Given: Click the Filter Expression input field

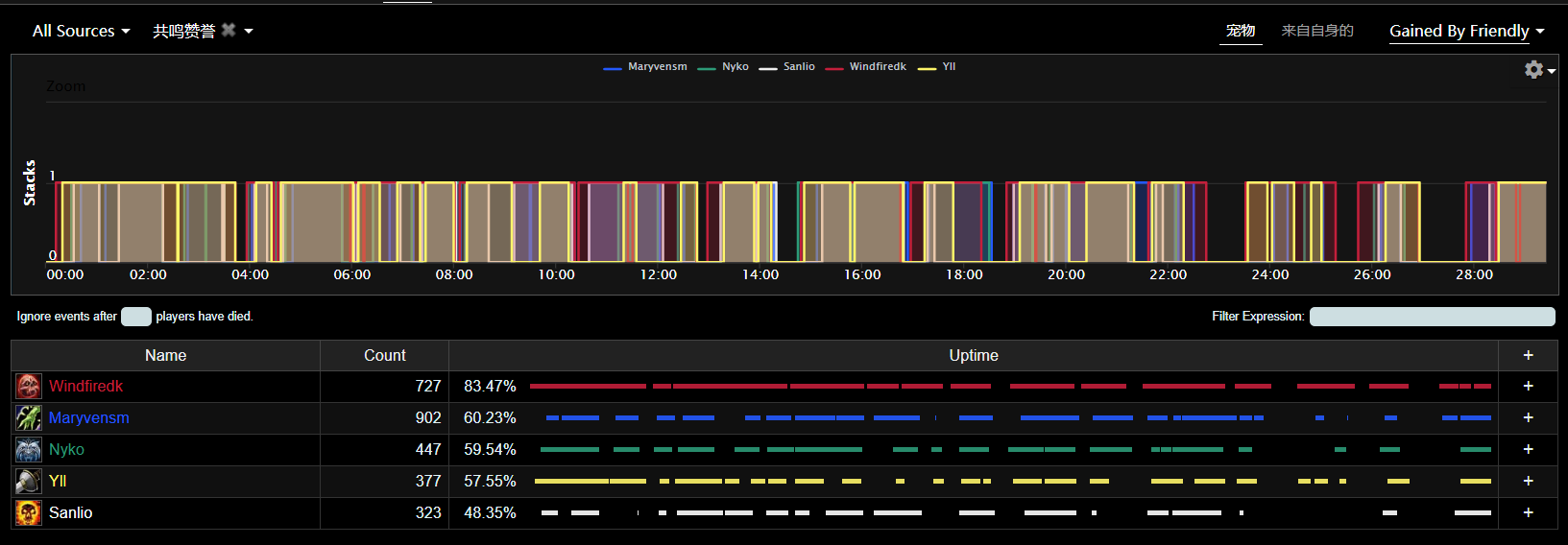Looking at the screenshot, I should (x=1432, y=317).
